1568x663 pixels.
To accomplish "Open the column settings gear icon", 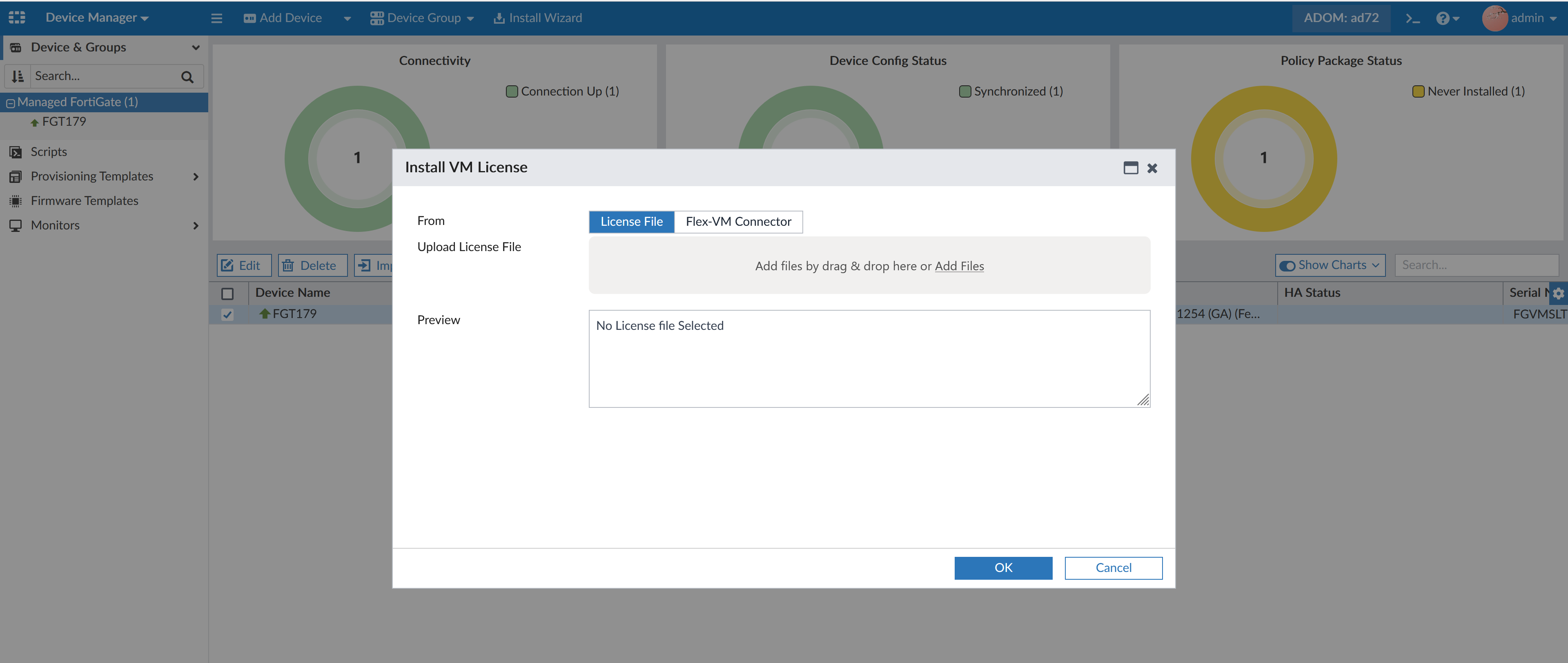I will click(x=1558, y=294).
